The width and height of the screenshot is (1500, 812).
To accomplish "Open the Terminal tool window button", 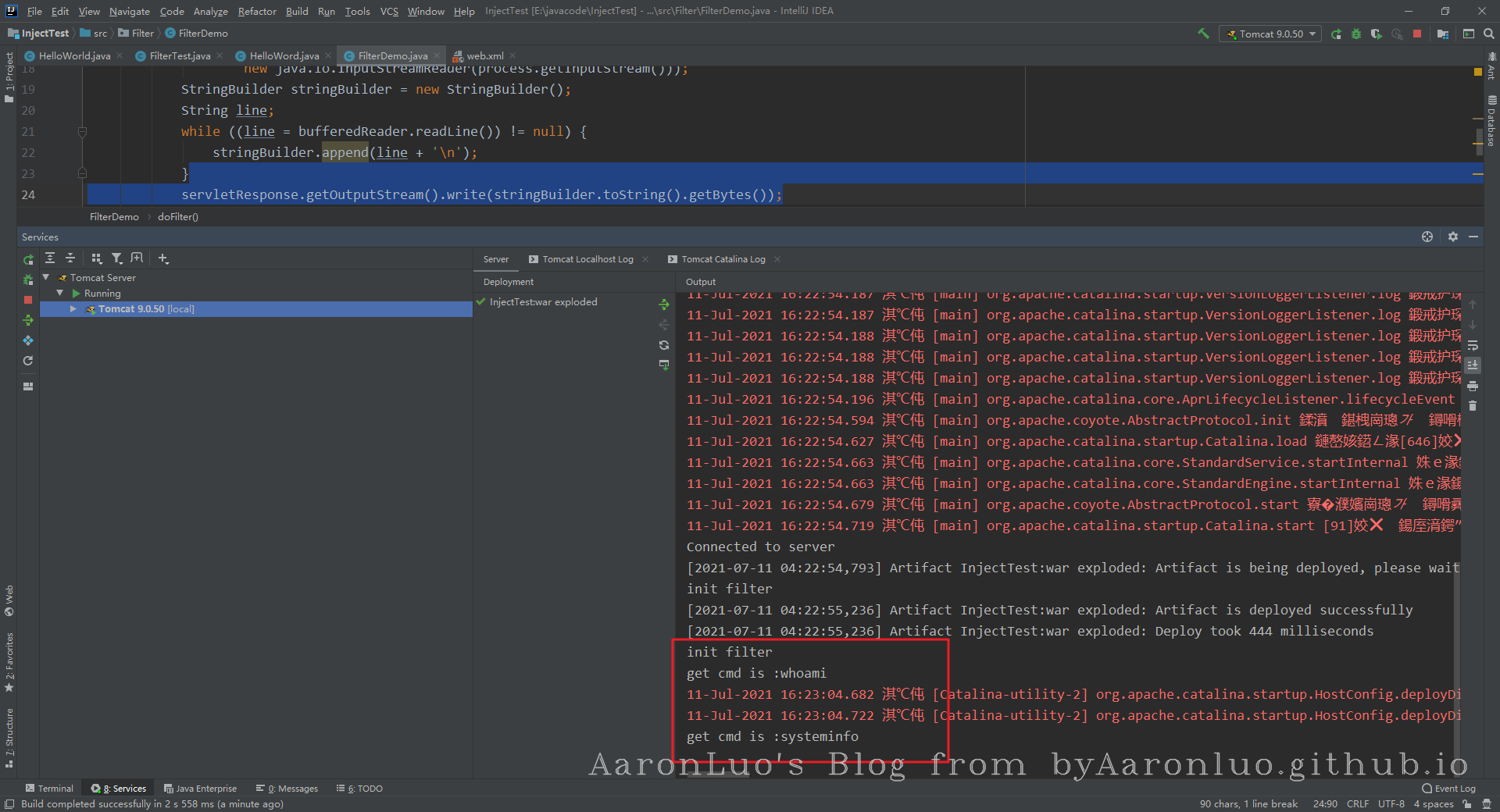I will click(49, 789).
